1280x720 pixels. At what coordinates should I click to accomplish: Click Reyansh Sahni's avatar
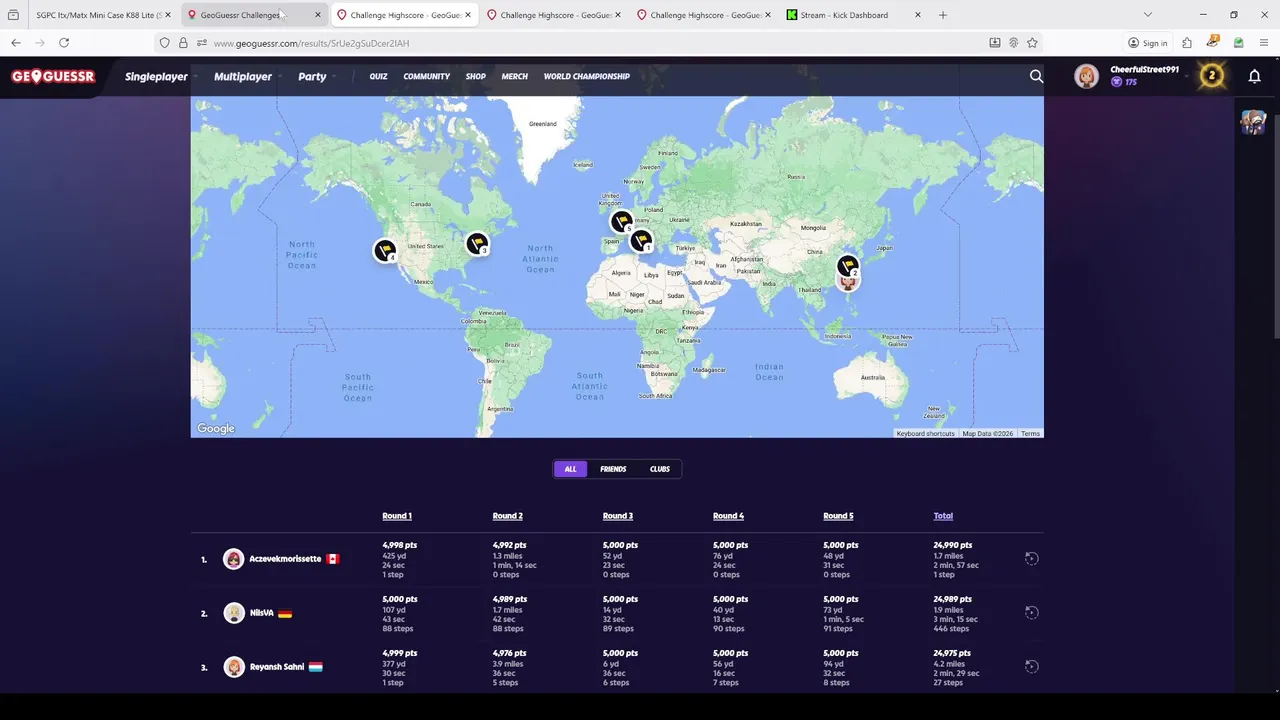pyautogui.click(x=234, y=667)
